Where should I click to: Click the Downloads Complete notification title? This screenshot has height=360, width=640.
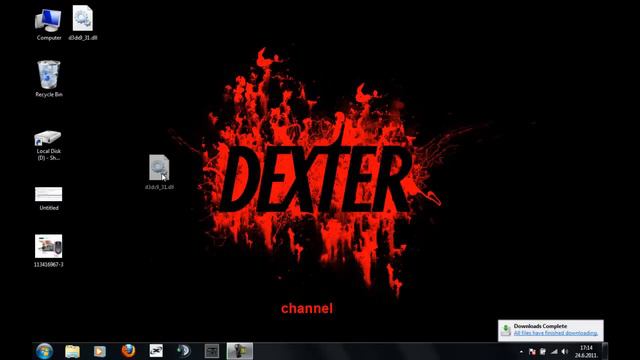[x=540, y=326]
